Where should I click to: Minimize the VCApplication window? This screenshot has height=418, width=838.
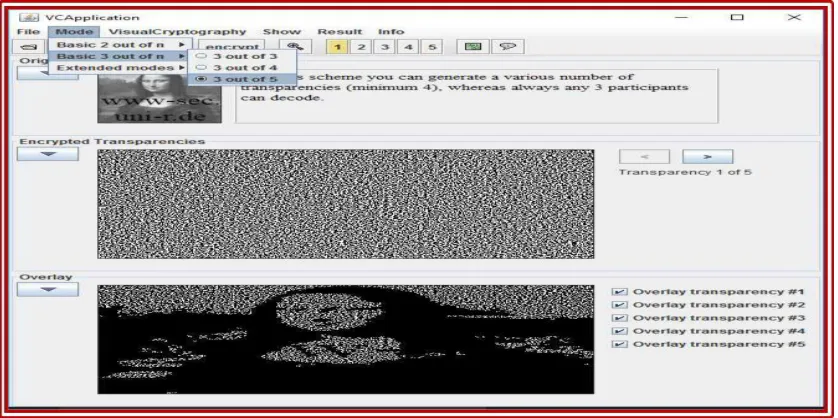(x=681, y=17)
